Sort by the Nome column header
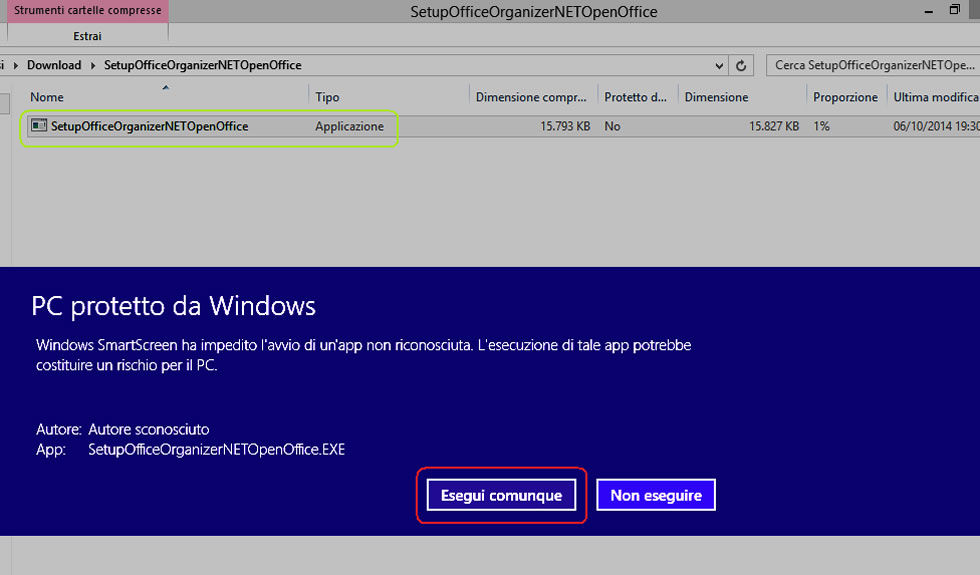 [47, 97]
